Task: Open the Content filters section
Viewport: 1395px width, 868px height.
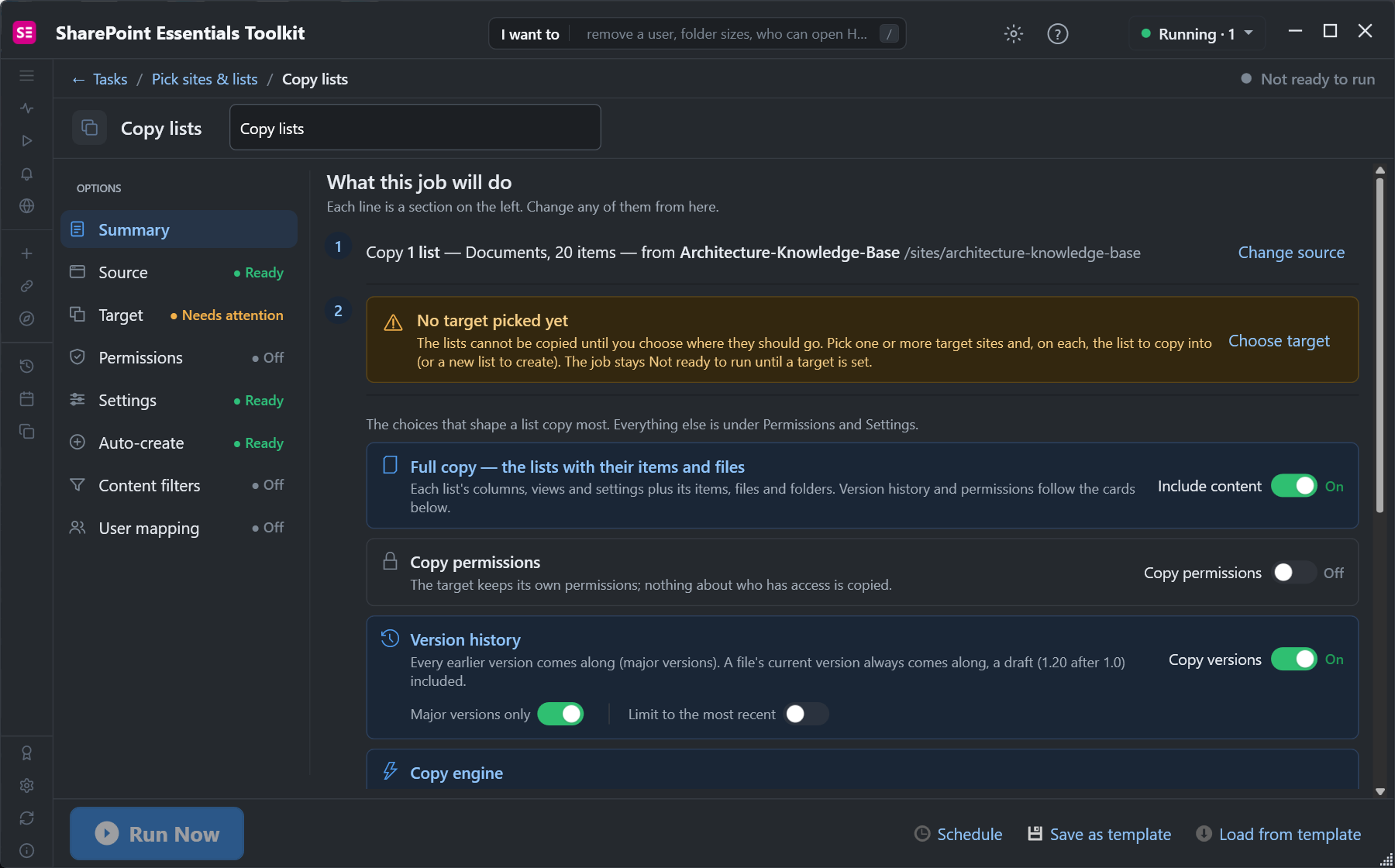Action: 179,485
